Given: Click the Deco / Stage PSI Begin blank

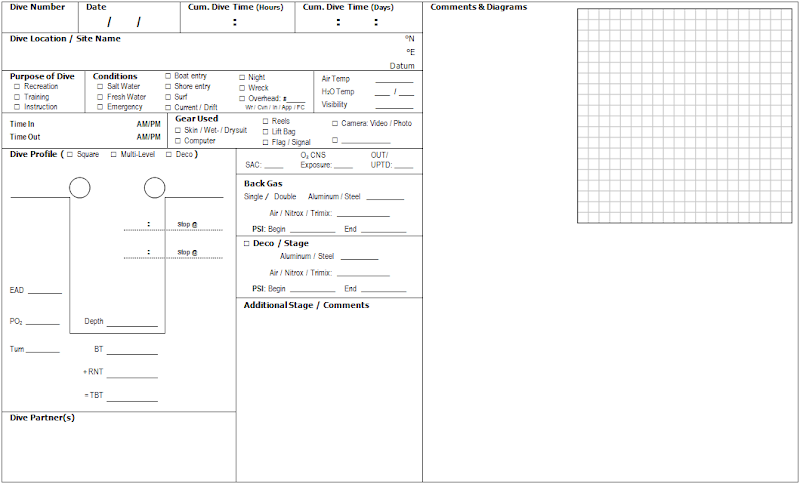Looking at the screenshot, I should 312,290.
